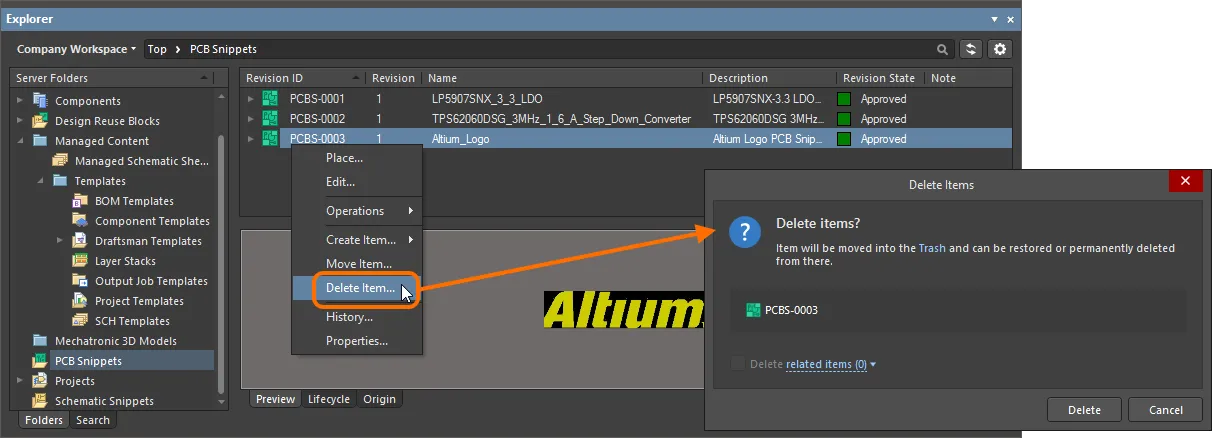Click Cancel in Delete Items dialog

[x=1165, y=410]
